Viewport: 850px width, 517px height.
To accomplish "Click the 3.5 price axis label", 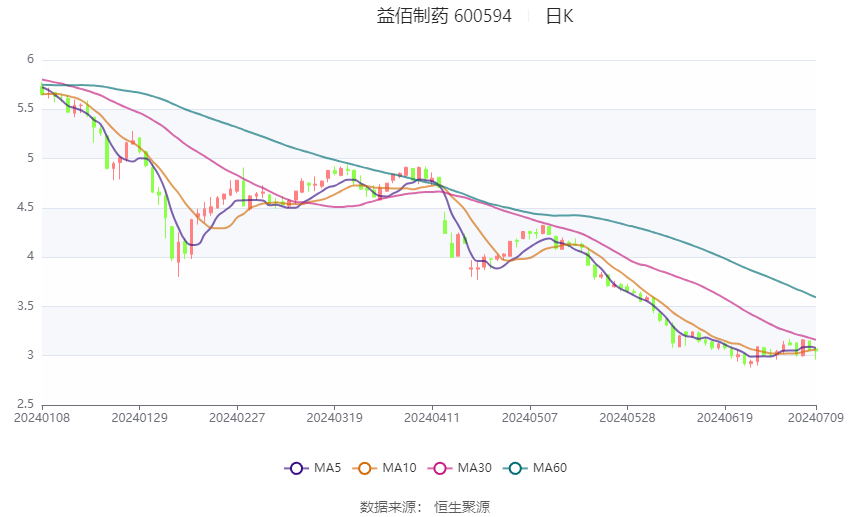I will pos(25,306).
